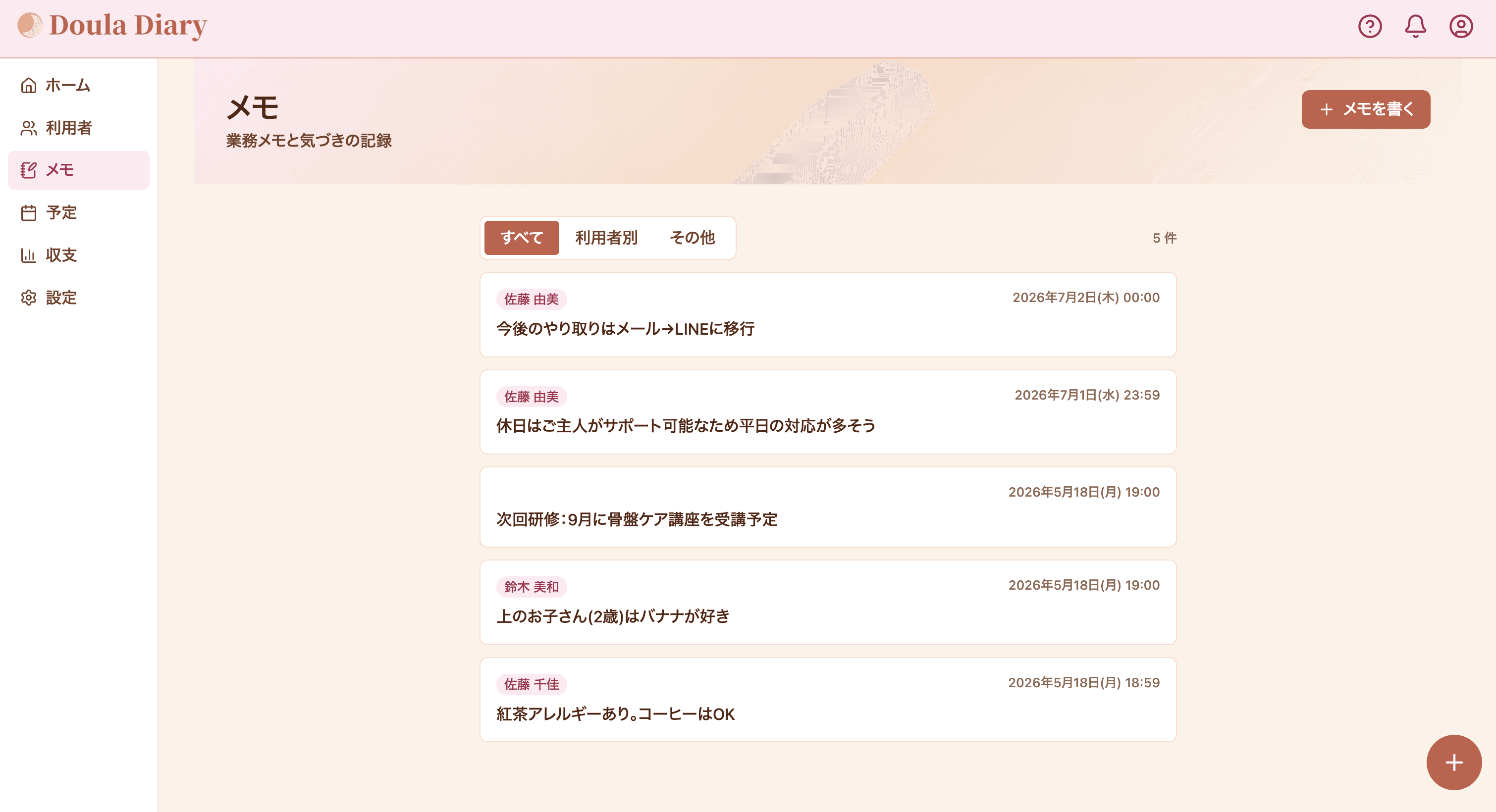The image size is (1496, 812).
Task: Click the bar chart icon beside 収支
Action: point(28,255)
